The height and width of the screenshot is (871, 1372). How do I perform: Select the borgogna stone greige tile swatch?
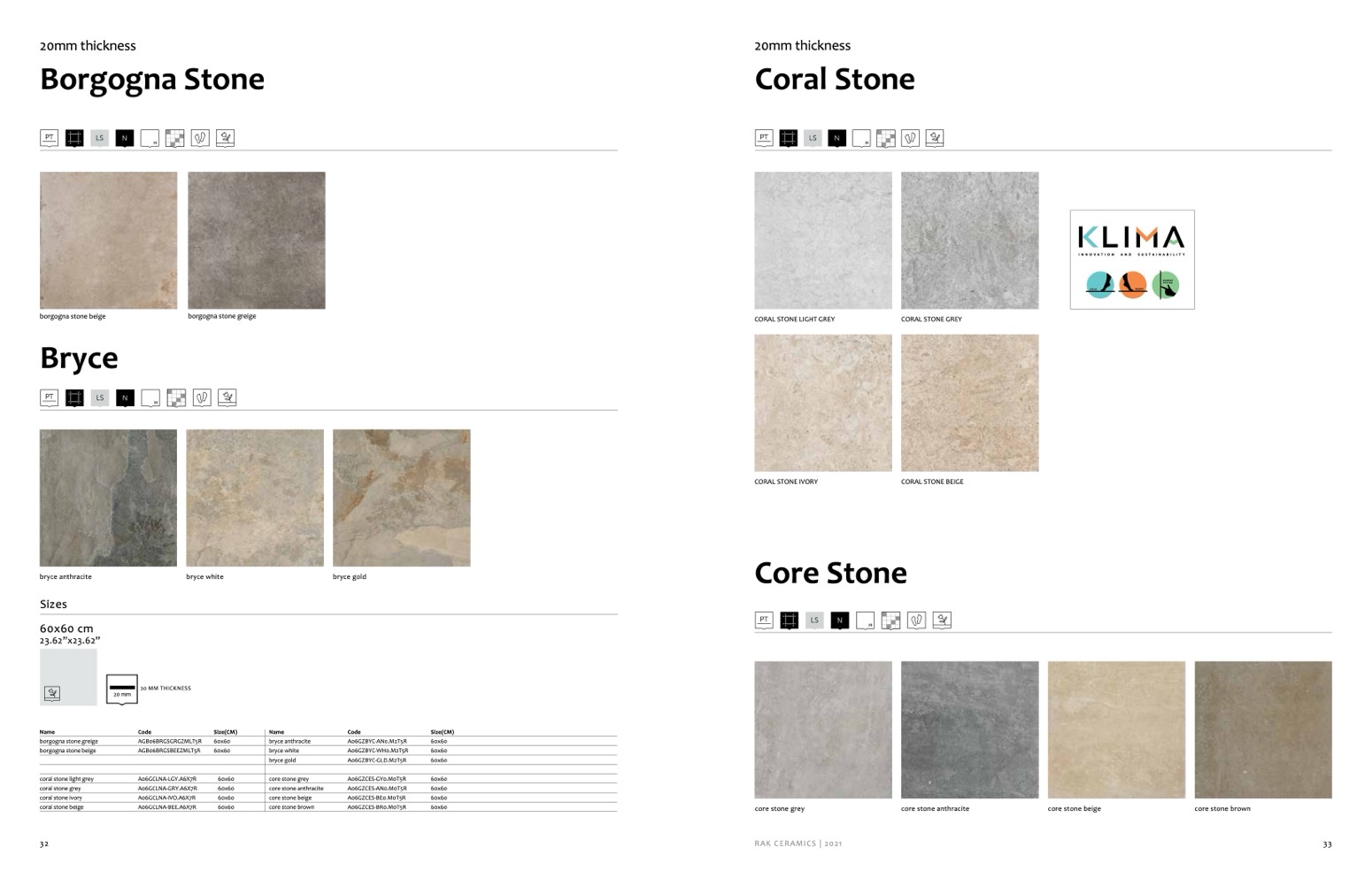[x=256, y=240]
